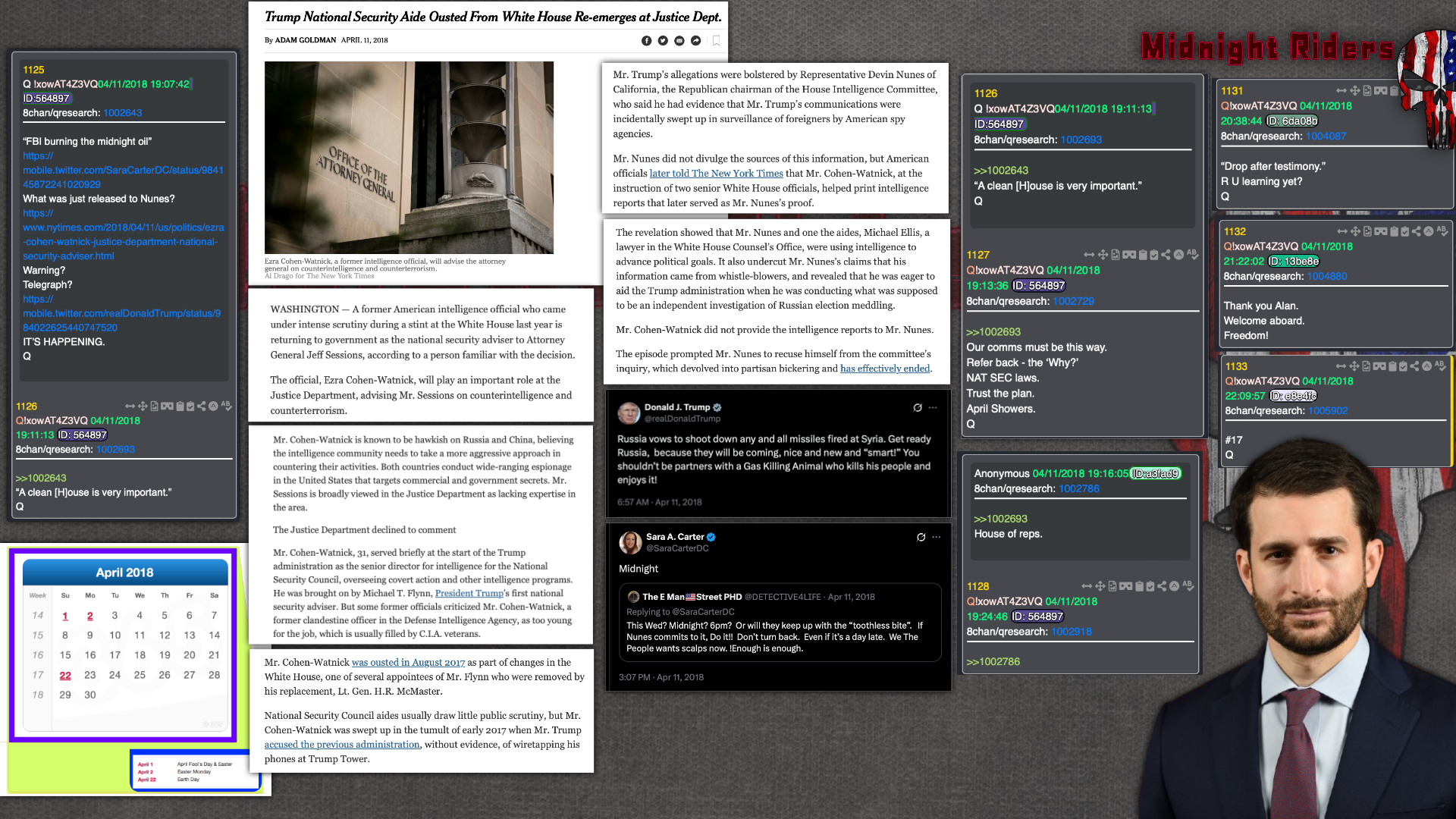Click the attorney general office building photo

409,158
